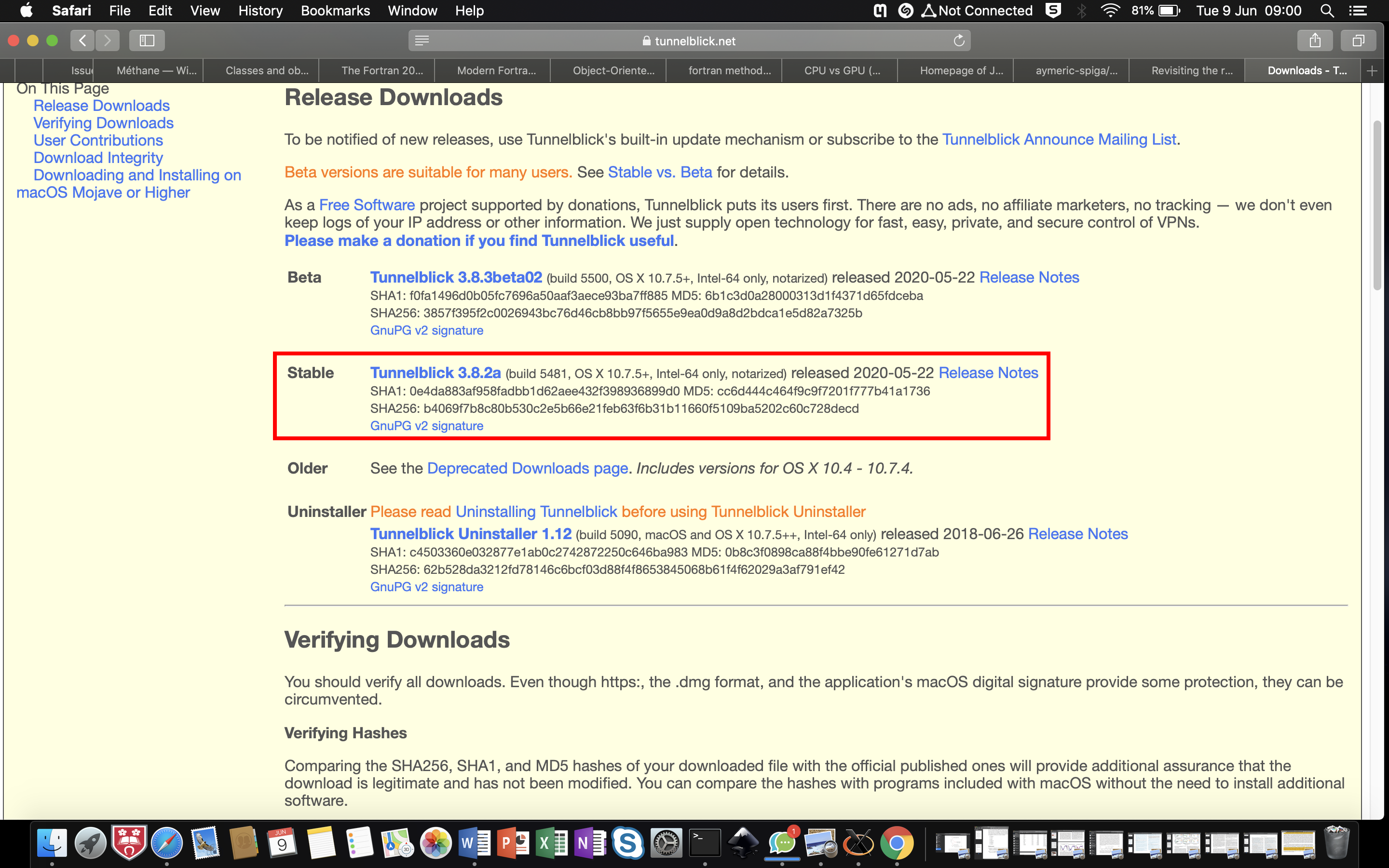Open the Uninstalling Tunnelblick link

click(536, 512)
